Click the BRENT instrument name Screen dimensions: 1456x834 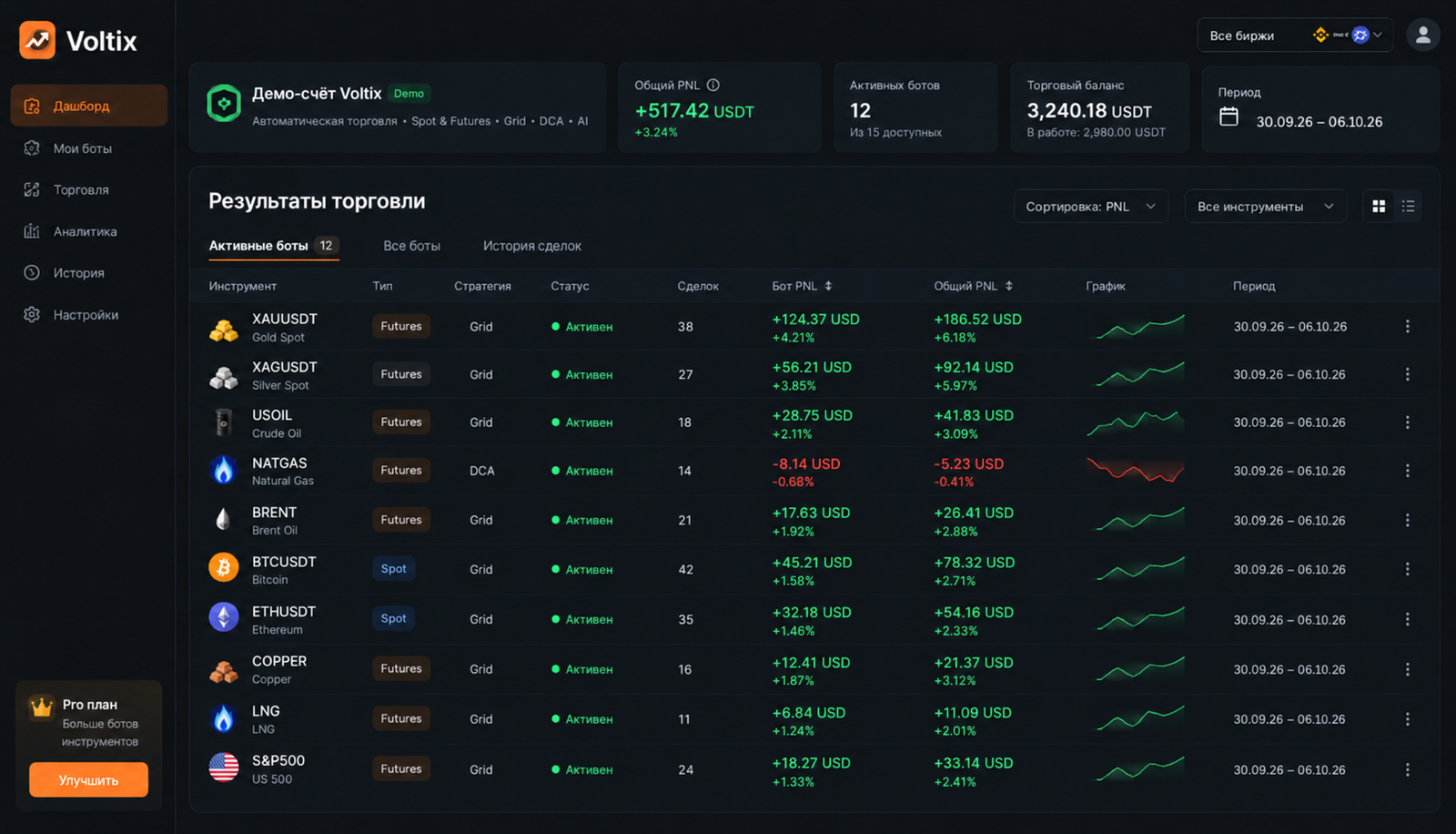click(274, 513)
